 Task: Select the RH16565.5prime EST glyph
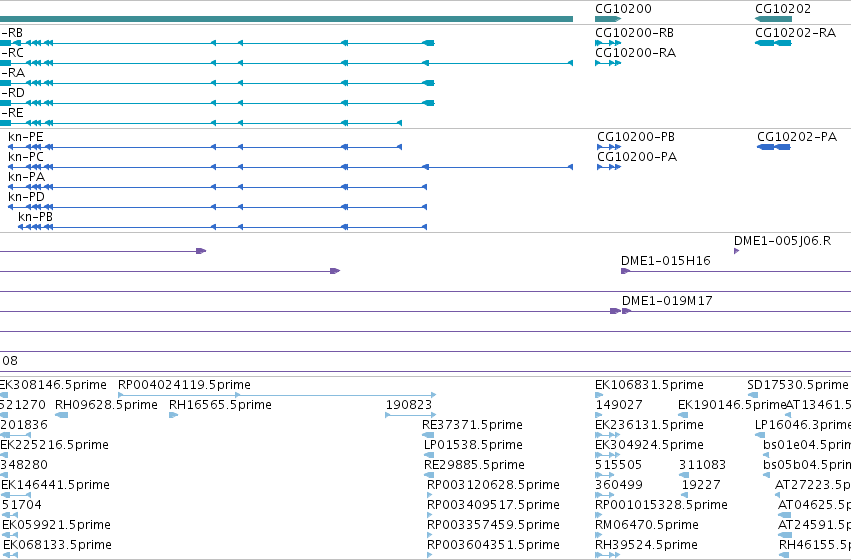tap(173, 415)
